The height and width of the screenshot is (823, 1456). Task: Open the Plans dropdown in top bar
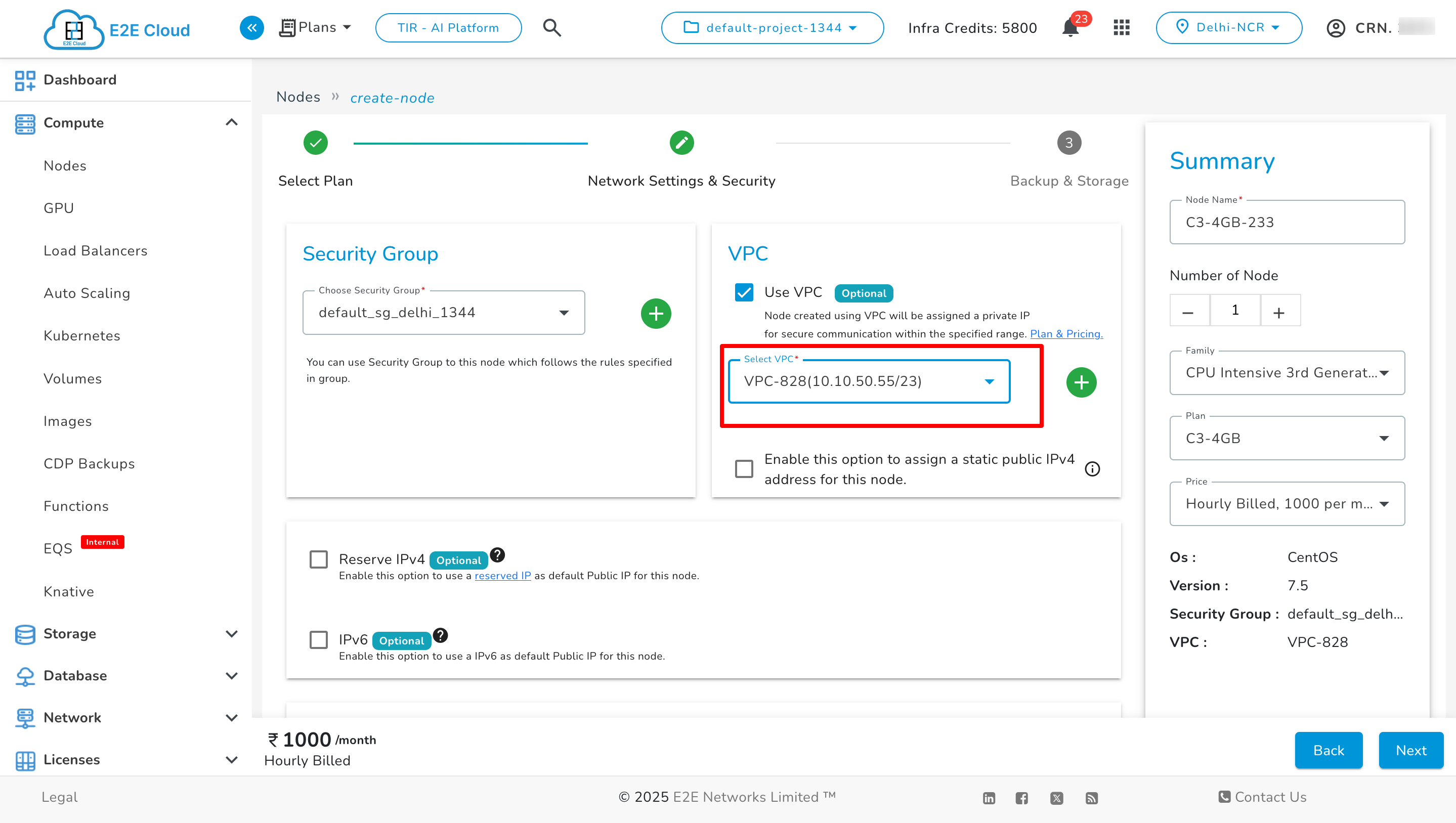[315, 28]
